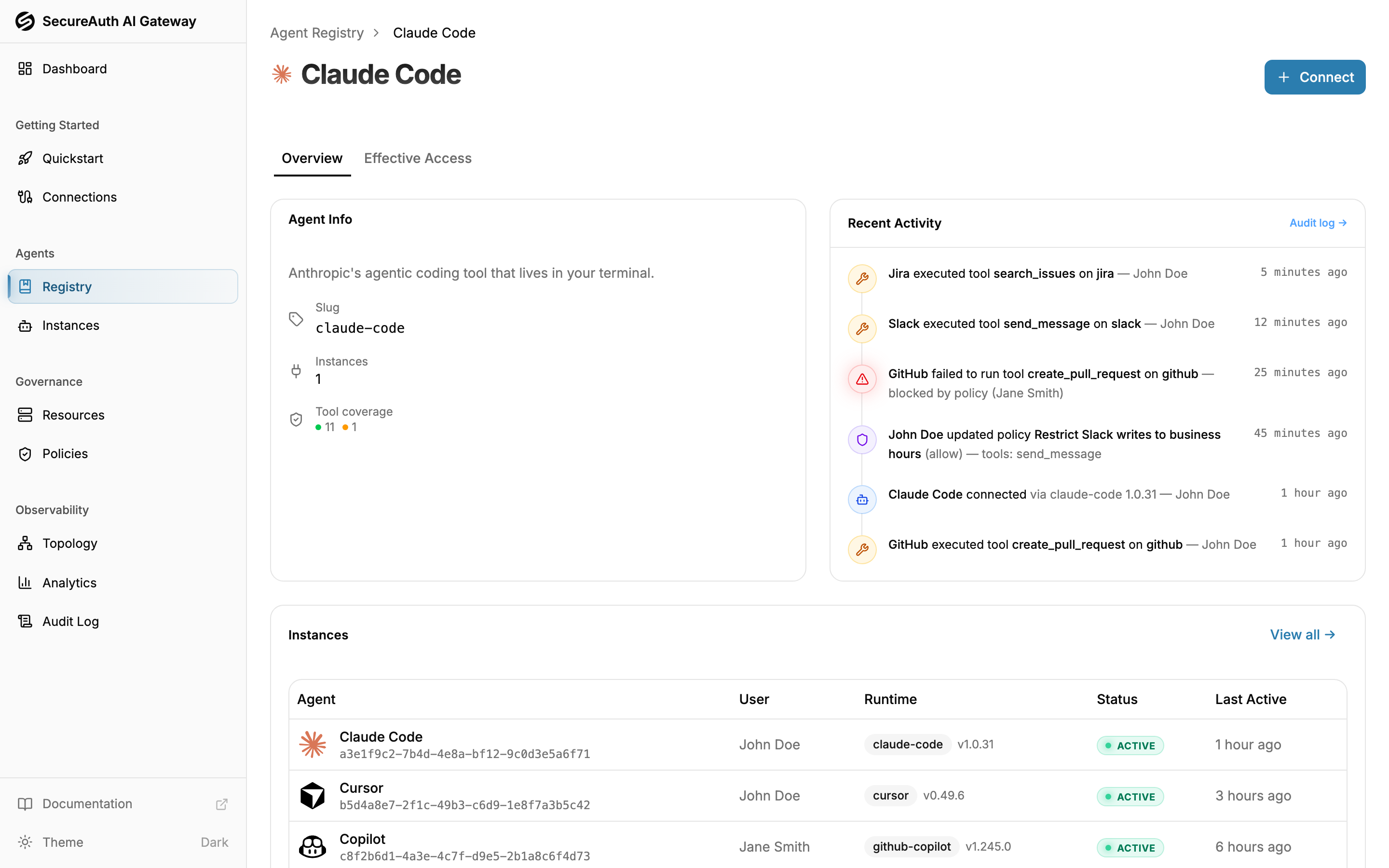
Task: Click the orange tool coverage count 1
Action: pos(350,427)
